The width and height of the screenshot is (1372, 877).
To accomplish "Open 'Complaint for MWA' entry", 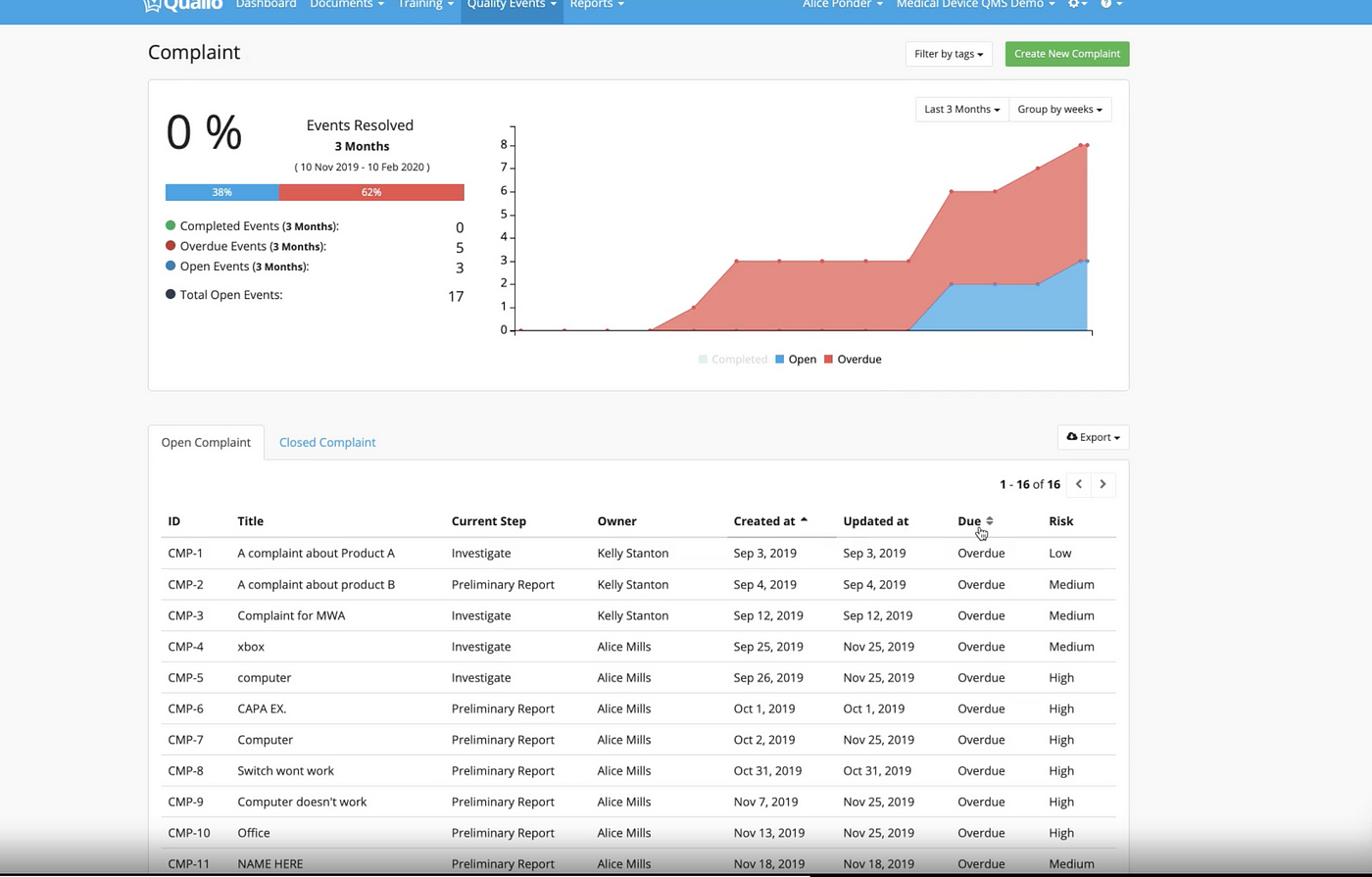I will (291, 615).
